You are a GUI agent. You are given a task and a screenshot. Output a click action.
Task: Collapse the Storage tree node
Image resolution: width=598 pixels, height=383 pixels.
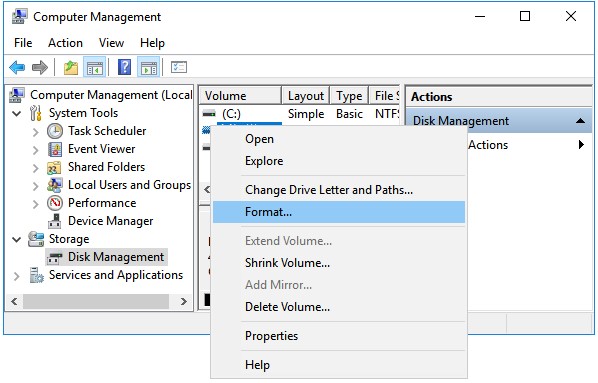tap(17, 240)
